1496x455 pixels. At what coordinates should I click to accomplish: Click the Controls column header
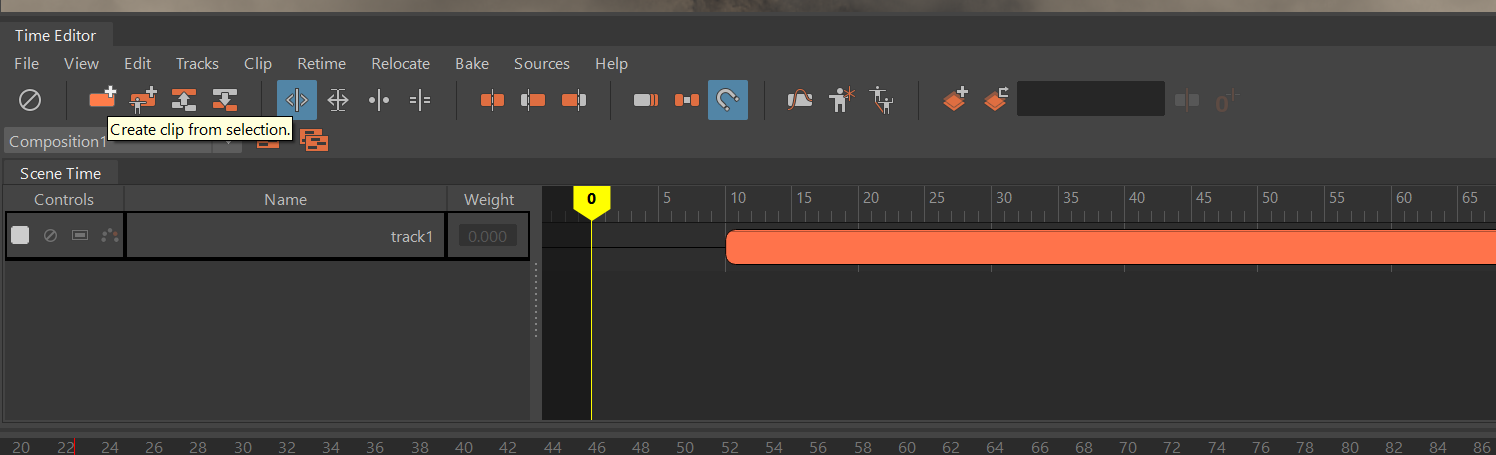[64, 199]
